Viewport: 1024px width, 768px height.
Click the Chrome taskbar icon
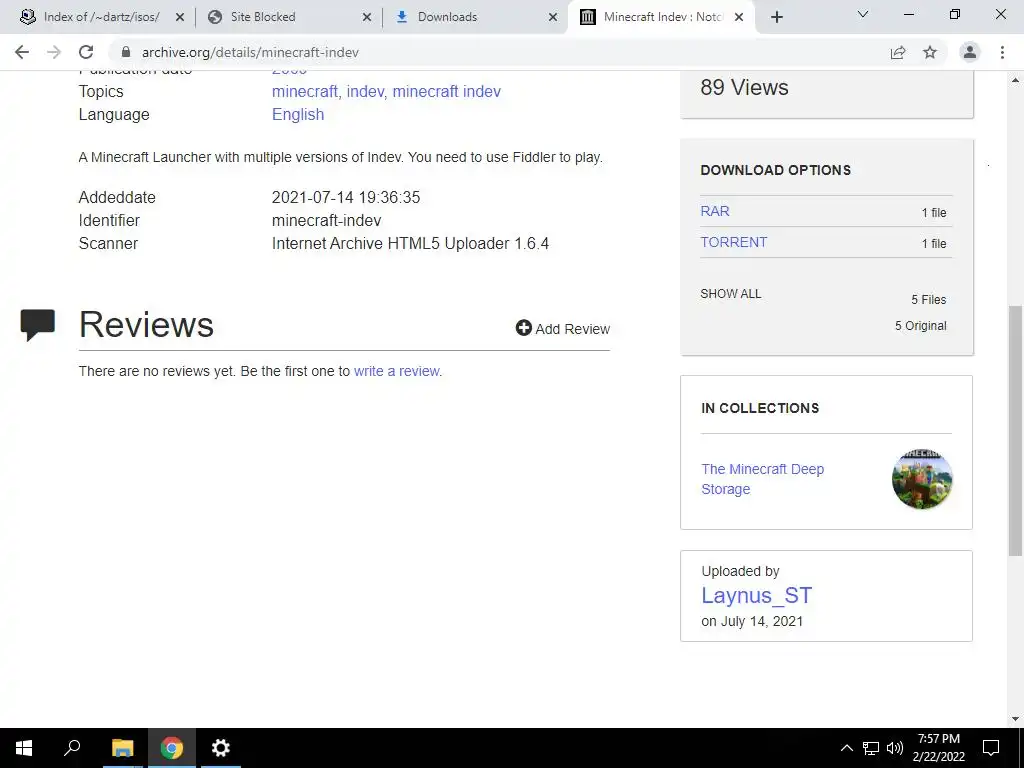pyautogui.click(x=172, y=748)
